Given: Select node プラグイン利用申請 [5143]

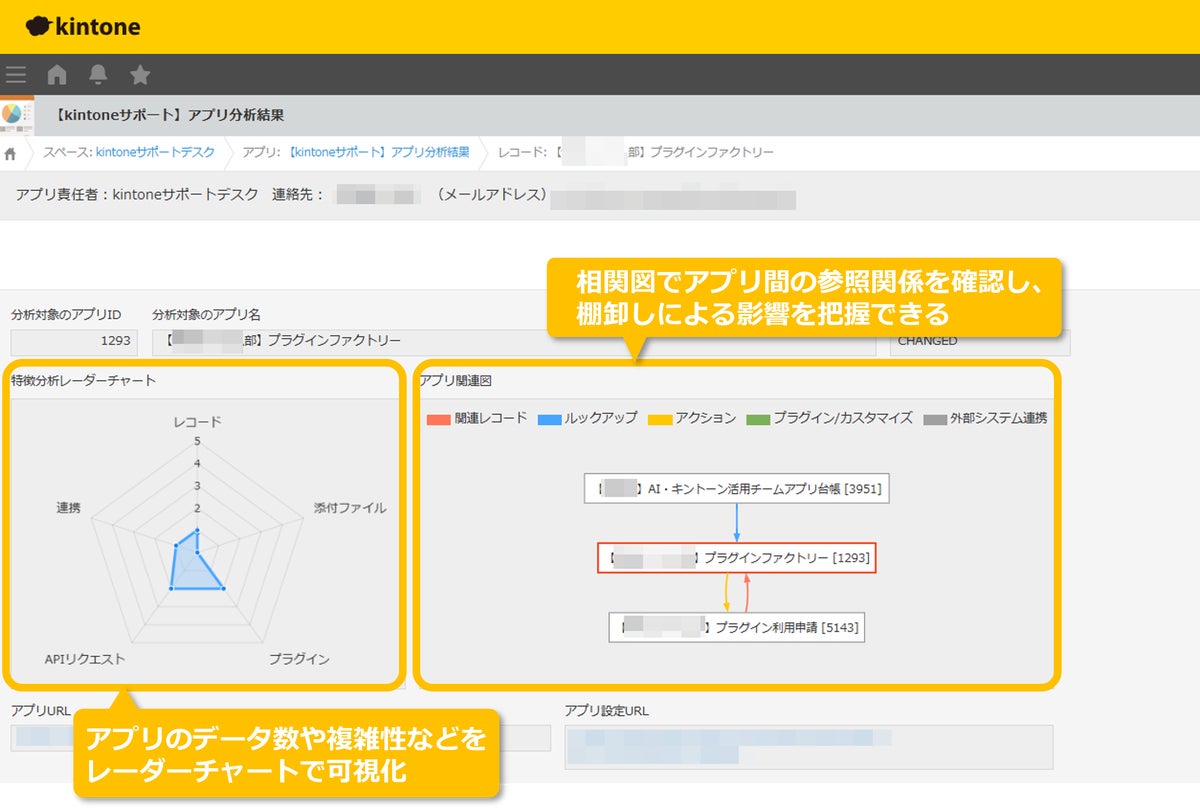Looking at the screenshot, I should (x=737, y=627).
